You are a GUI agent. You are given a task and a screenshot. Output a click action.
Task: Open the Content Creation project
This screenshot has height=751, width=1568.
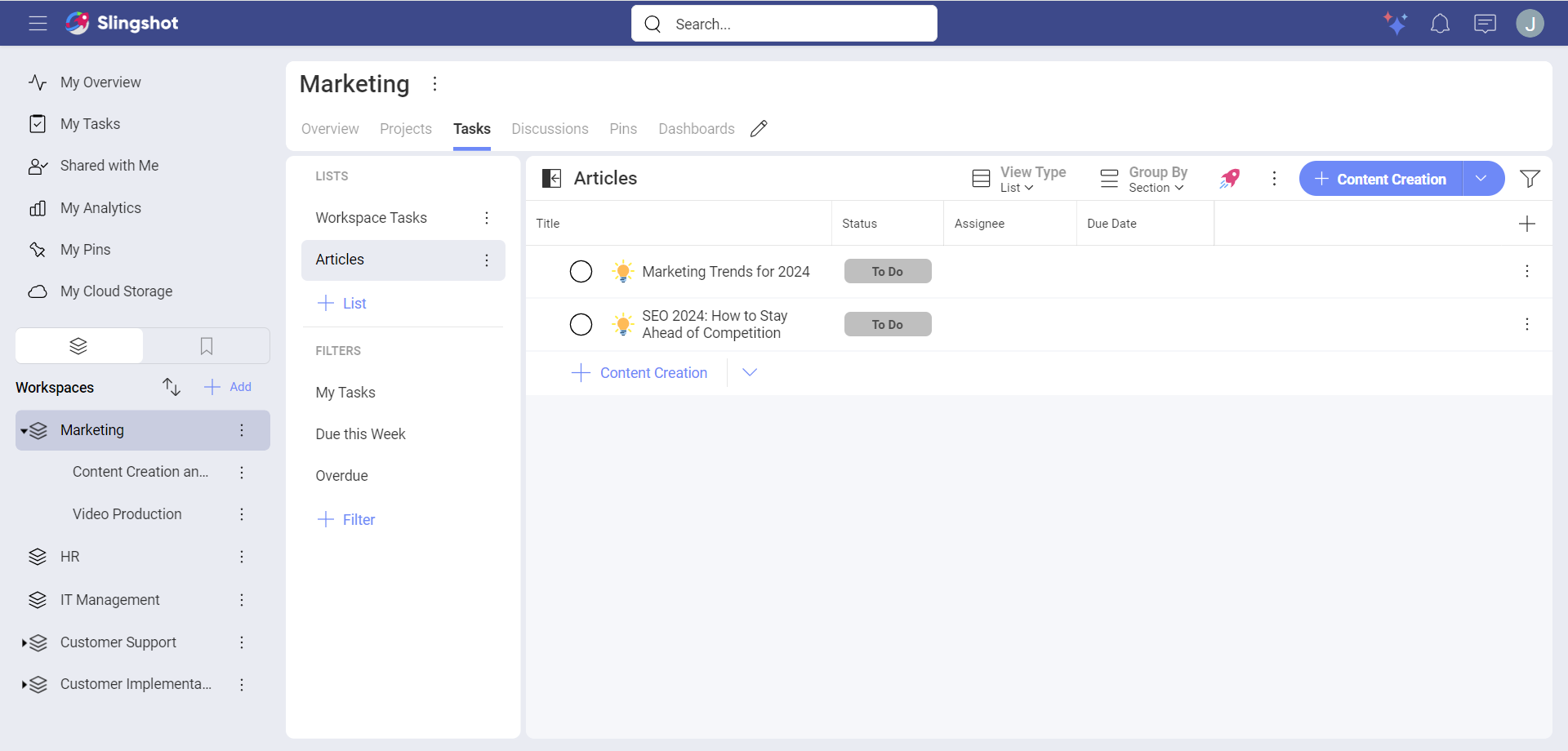pyautogui.click(x=140, y=472)
